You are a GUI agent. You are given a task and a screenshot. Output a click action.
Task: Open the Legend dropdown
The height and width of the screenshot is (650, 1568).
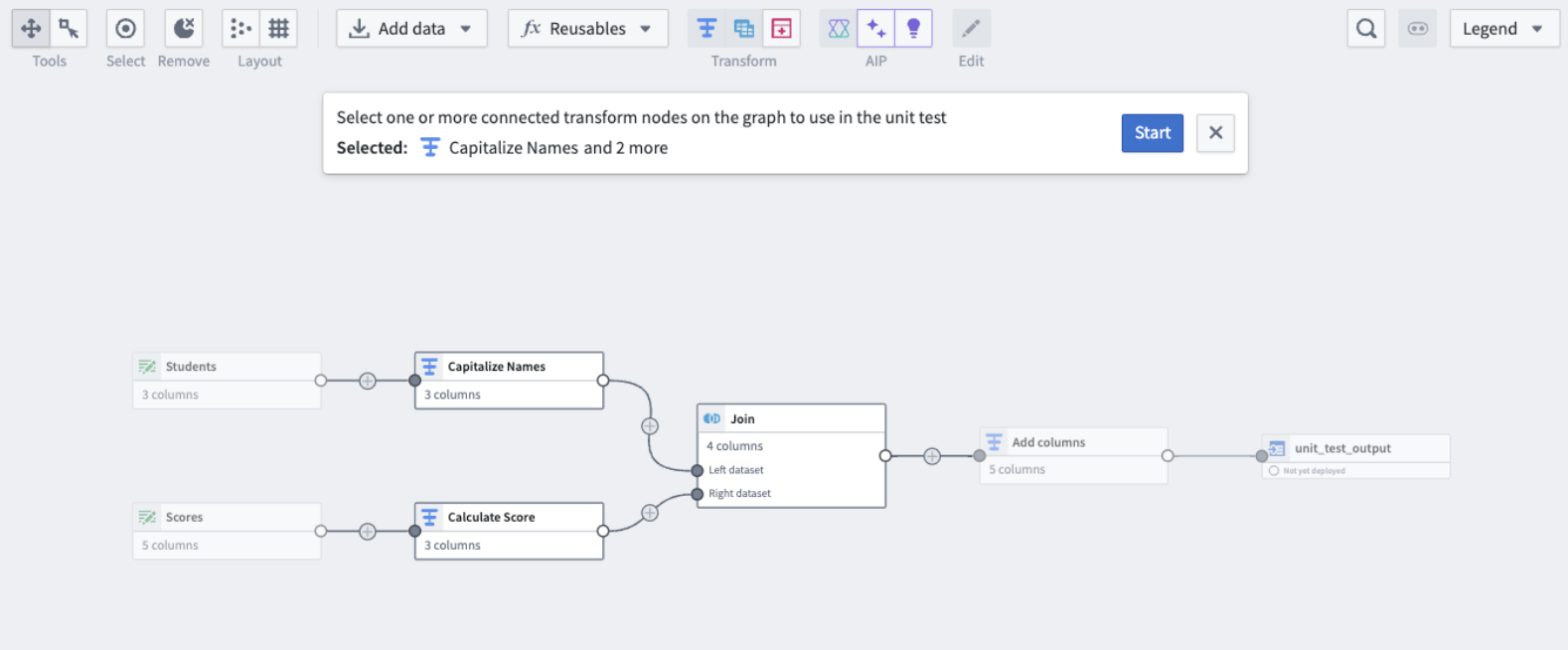tap(1503, 29)
